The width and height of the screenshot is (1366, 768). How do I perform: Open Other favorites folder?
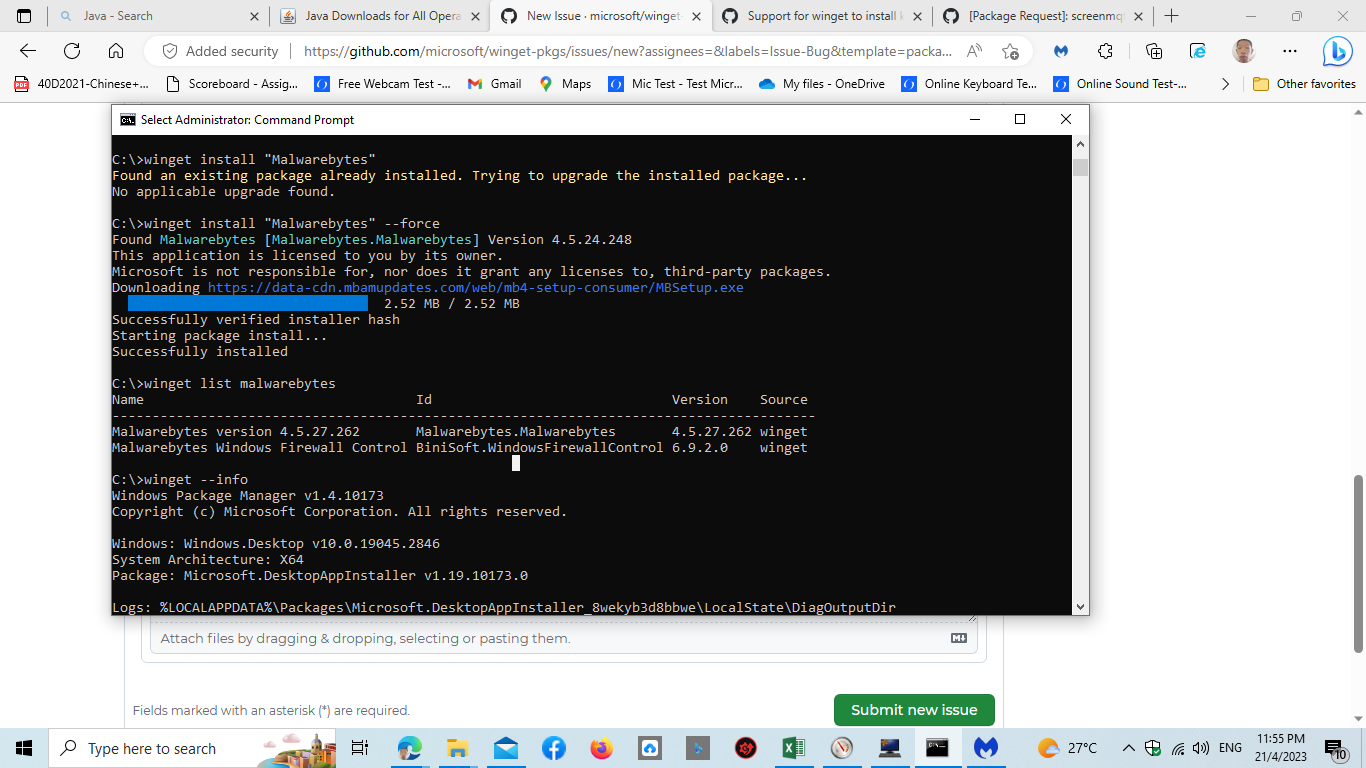[1304, 84]
